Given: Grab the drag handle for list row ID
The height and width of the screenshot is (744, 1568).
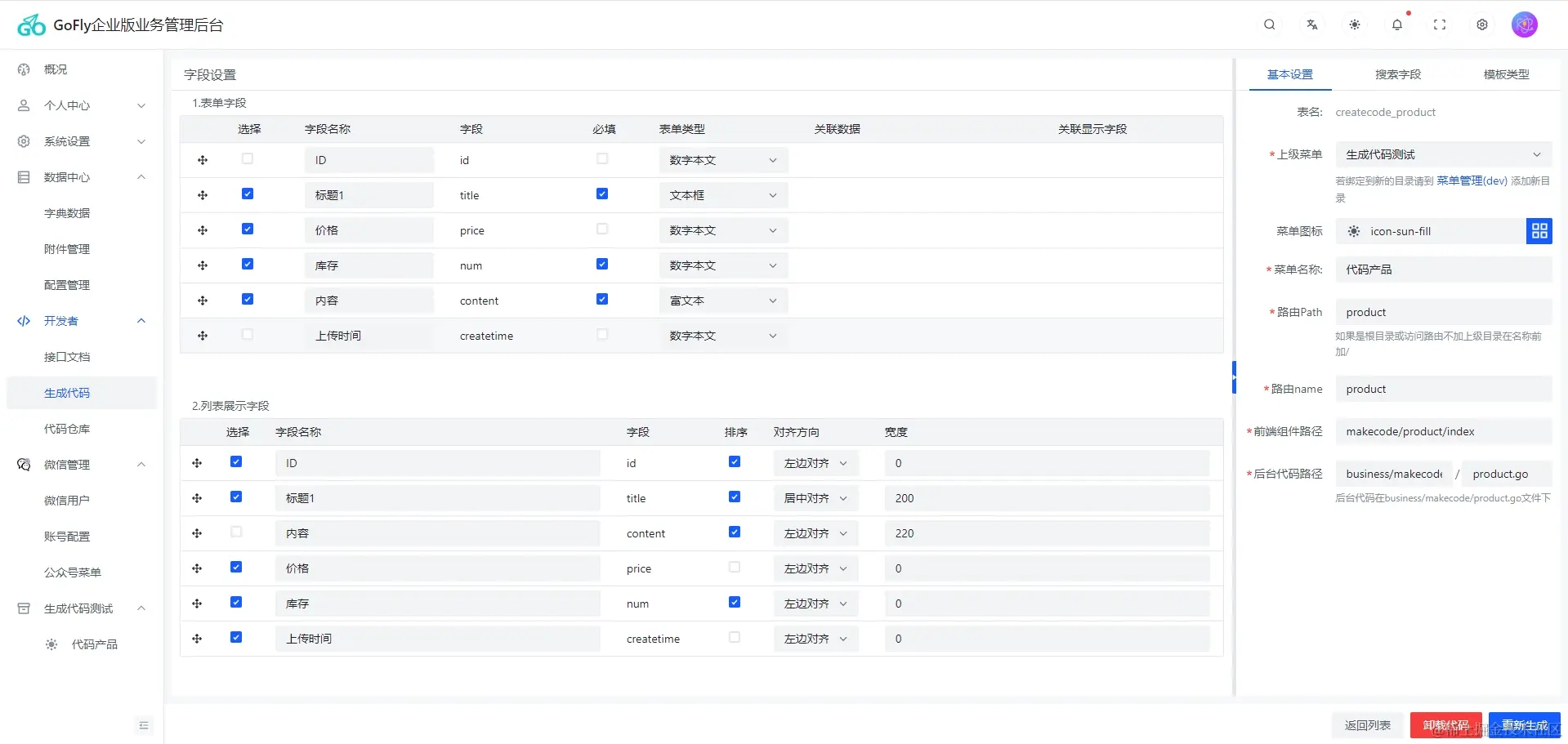Looking at the screenshot, I should [x=197, y=463].
